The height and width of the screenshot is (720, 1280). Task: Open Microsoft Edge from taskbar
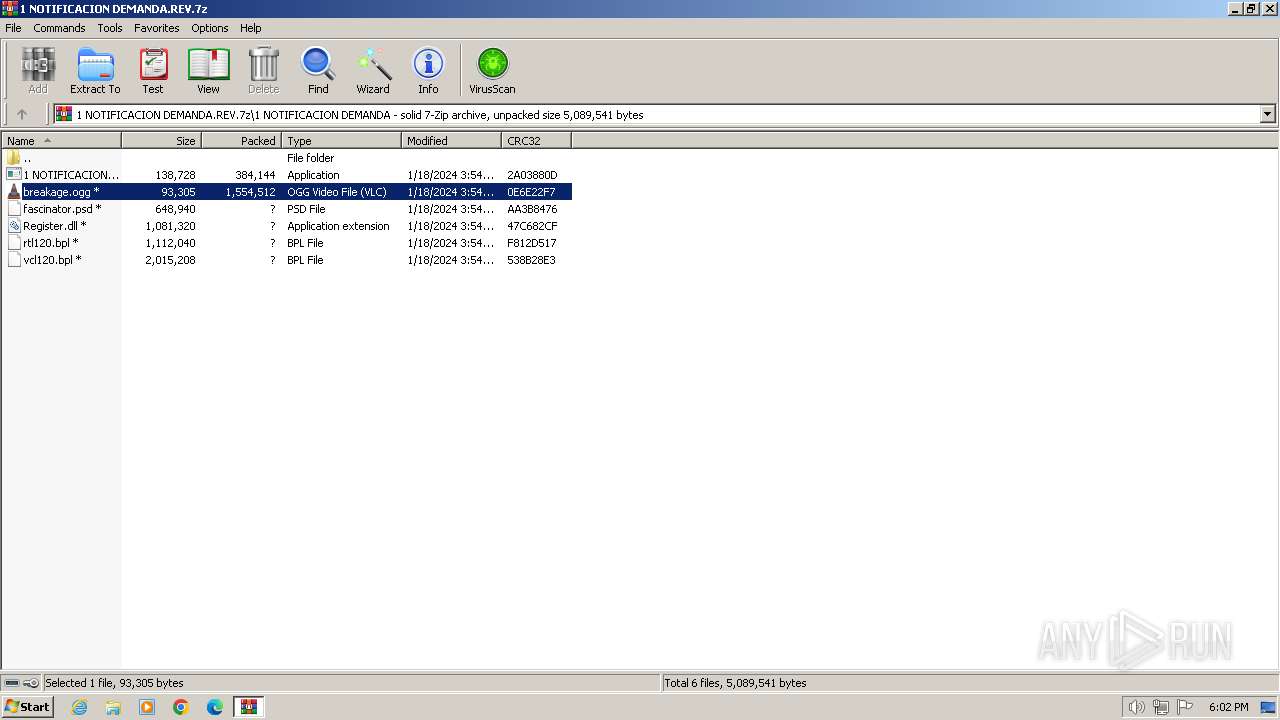215,707
